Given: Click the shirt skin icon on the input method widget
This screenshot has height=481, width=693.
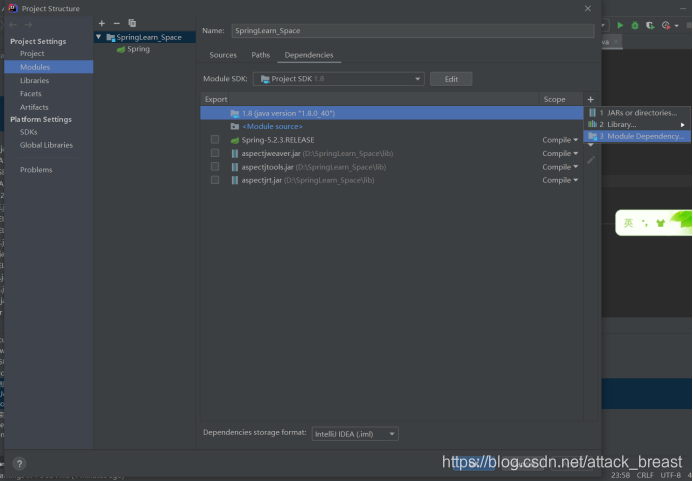Looking at the screenshot, I should (x=660, y=223).
